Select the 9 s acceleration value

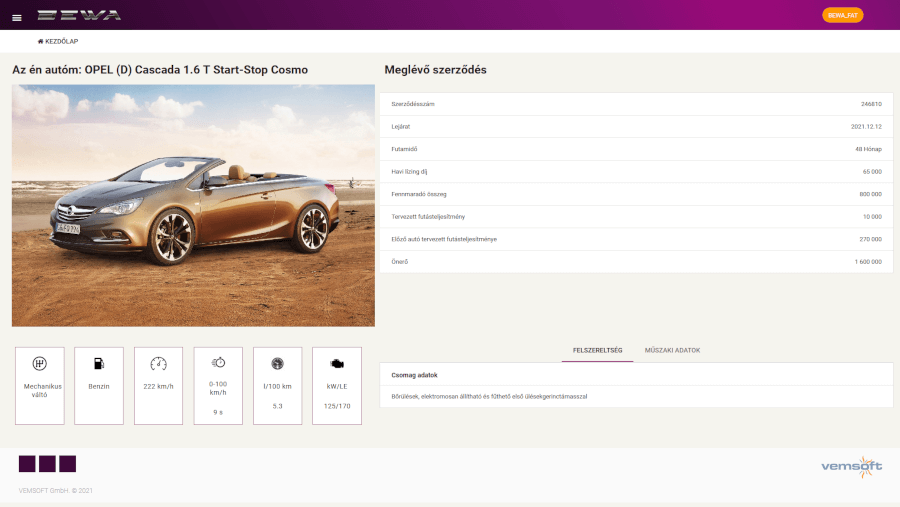[218, 412]
